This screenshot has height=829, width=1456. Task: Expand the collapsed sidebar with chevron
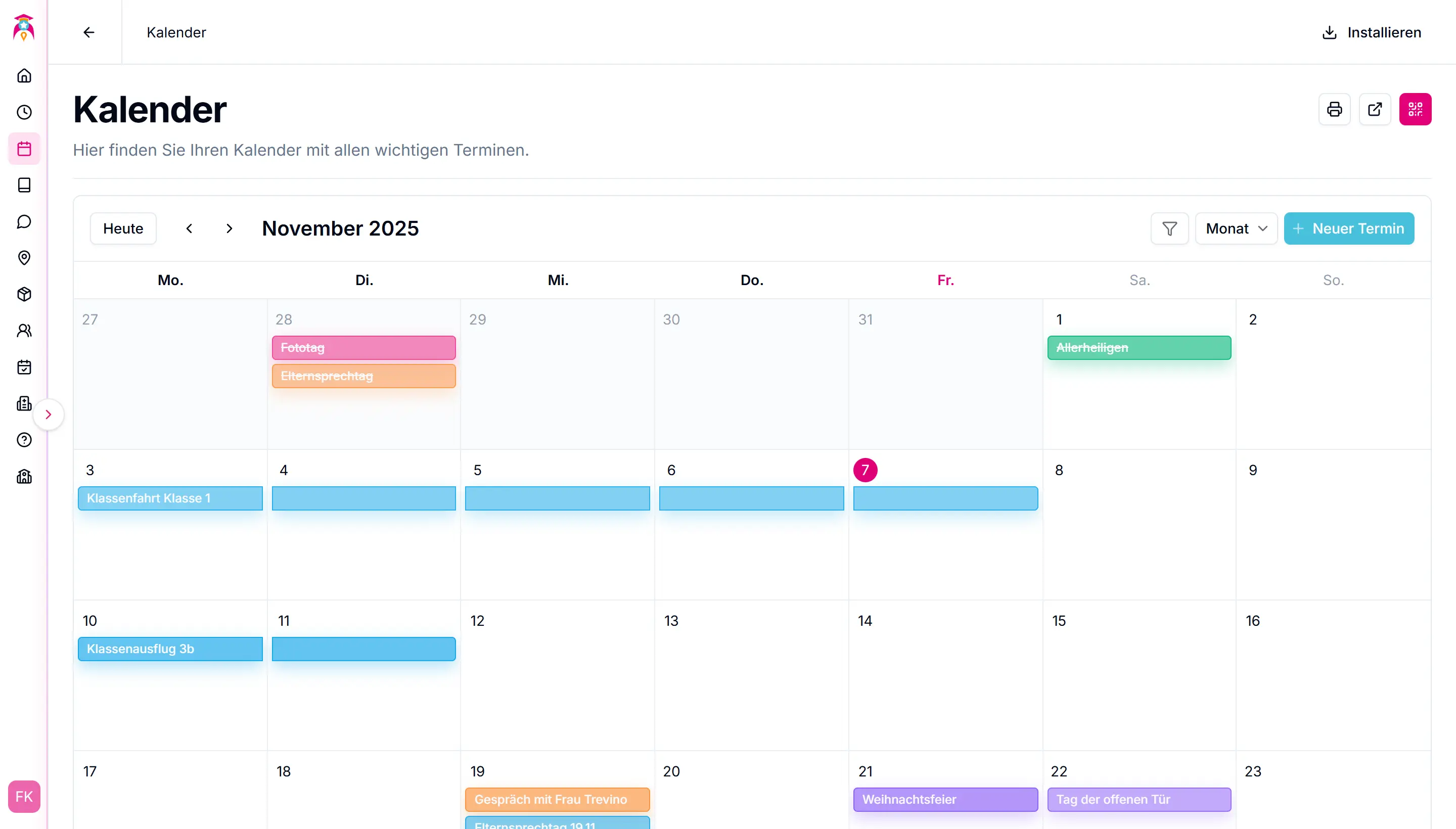49,414
